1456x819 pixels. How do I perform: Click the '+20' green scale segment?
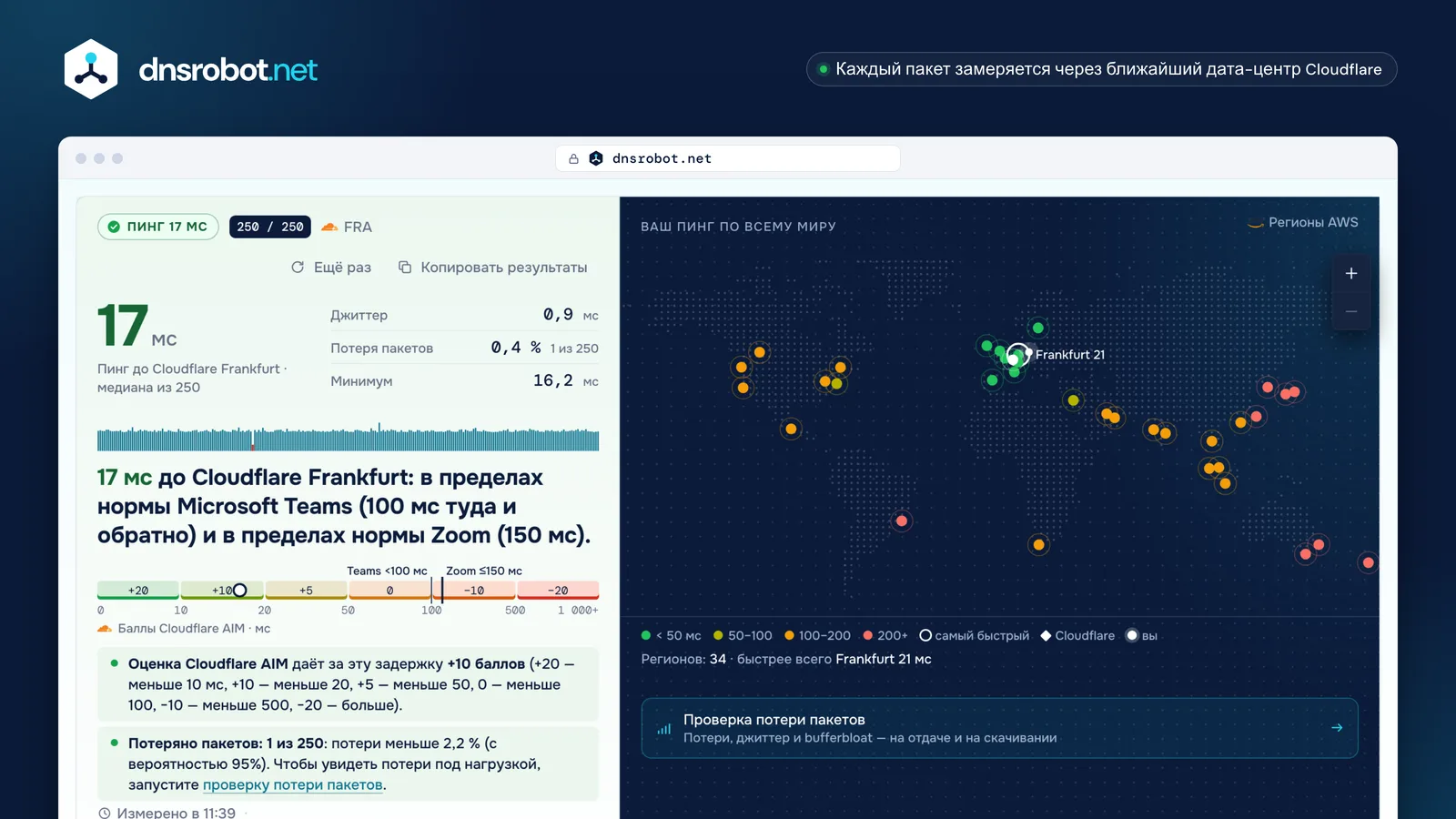pos(138,591)
